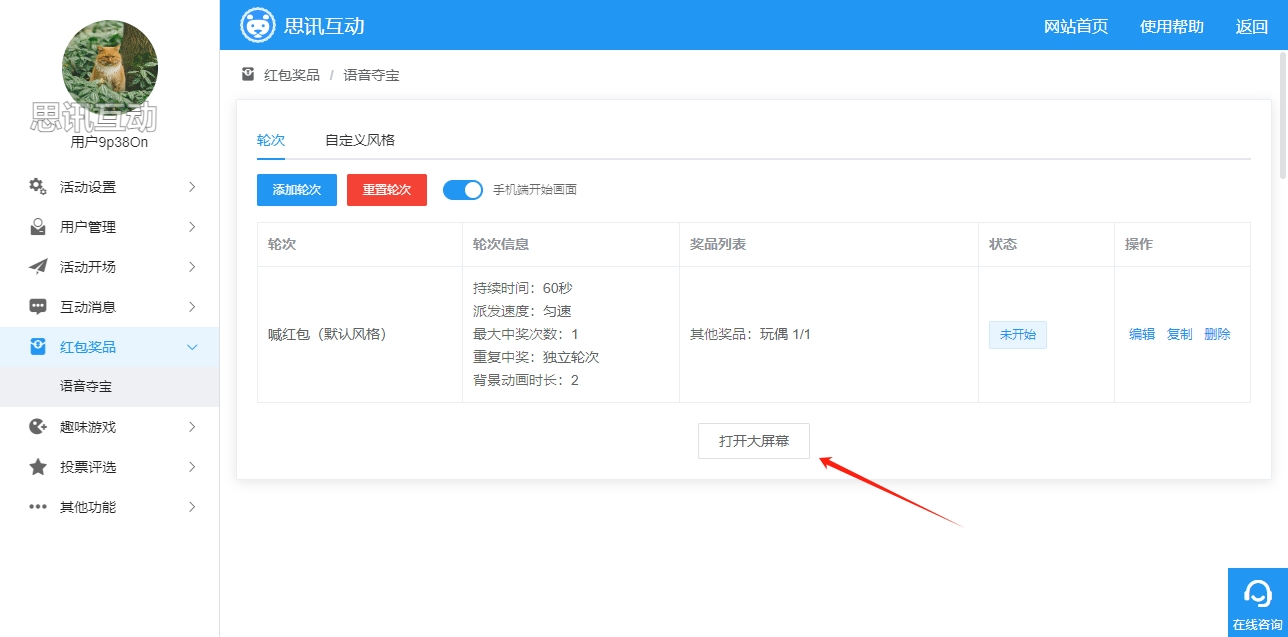1288x637 pixels.
Task: Expand 投票评选 menu chevron
Action: click(x=192, y=467)
